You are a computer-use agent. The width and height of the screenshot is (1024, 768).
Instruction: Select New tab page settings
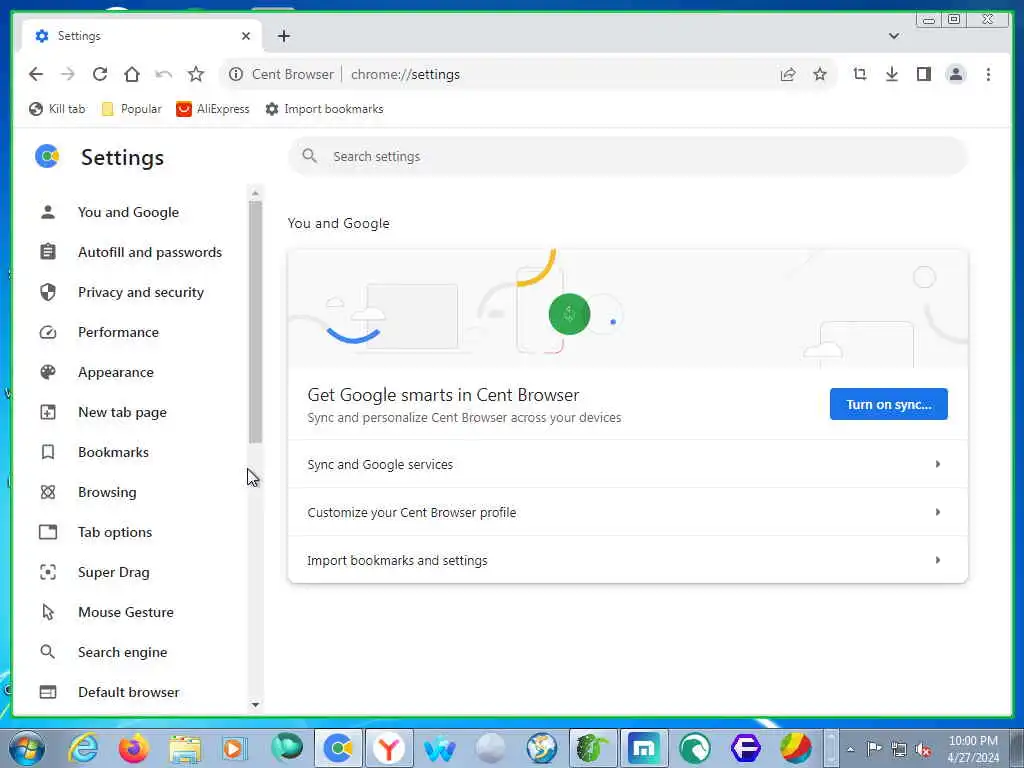[x=122, y=412]
